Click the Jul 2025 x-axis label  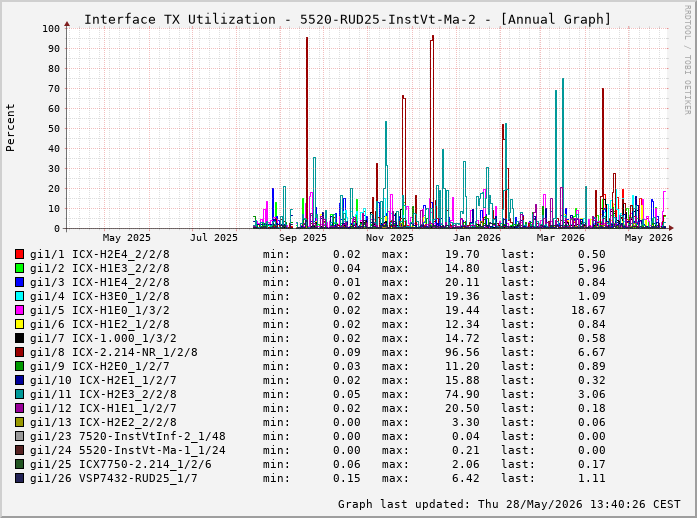(214, 238)
